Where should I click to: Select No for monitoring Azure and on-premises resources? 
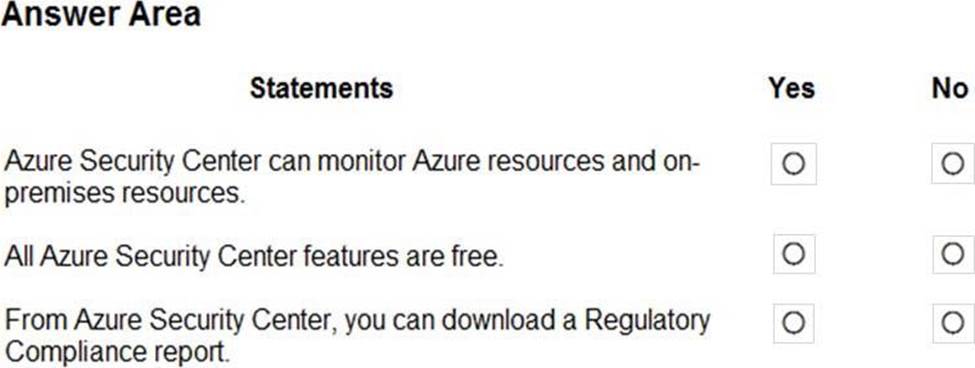coord(953,164)
